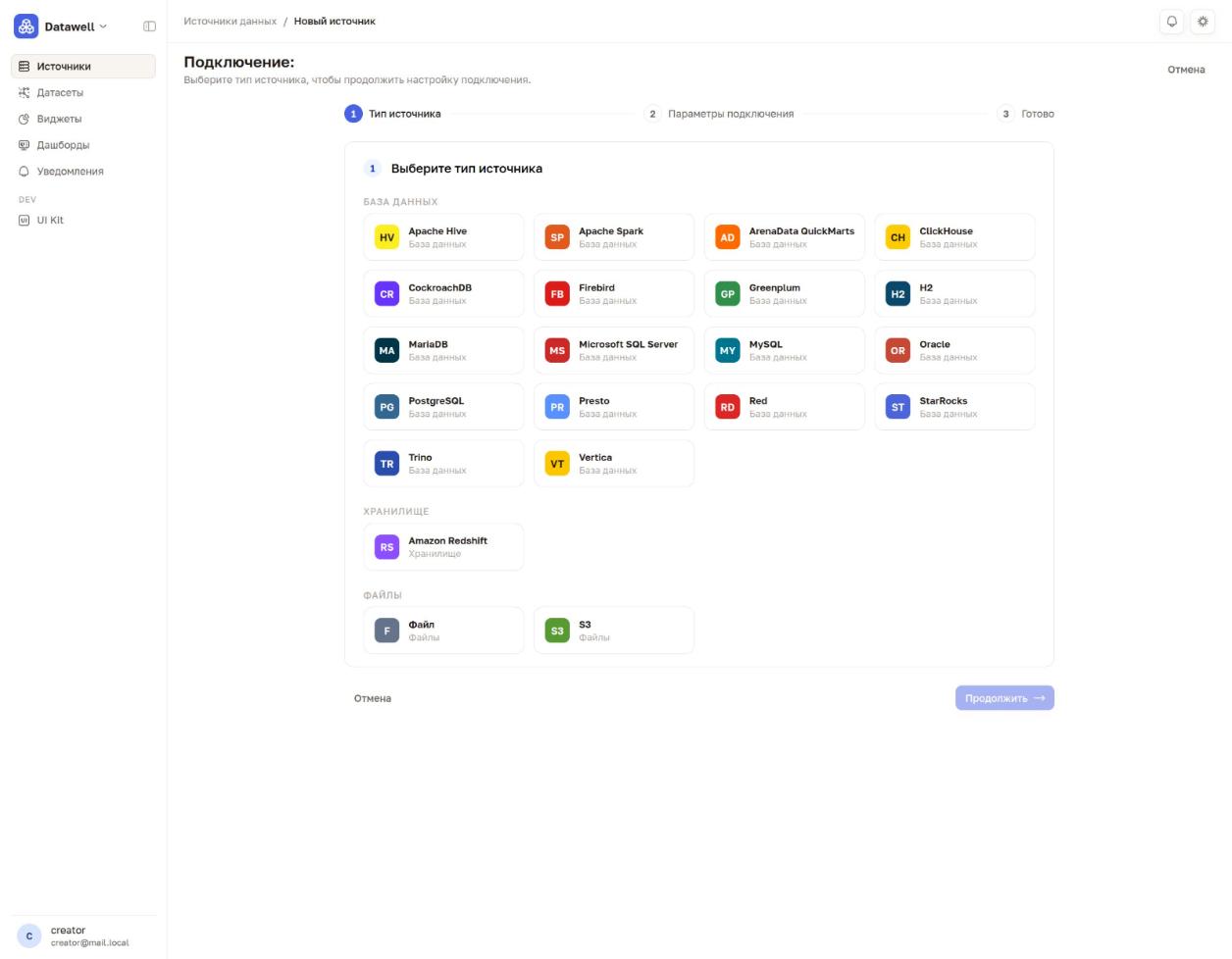Choose the H2 database icon
Image resolution: width=1232 pixels, height=959 pixels.
(x=898, y=294)
